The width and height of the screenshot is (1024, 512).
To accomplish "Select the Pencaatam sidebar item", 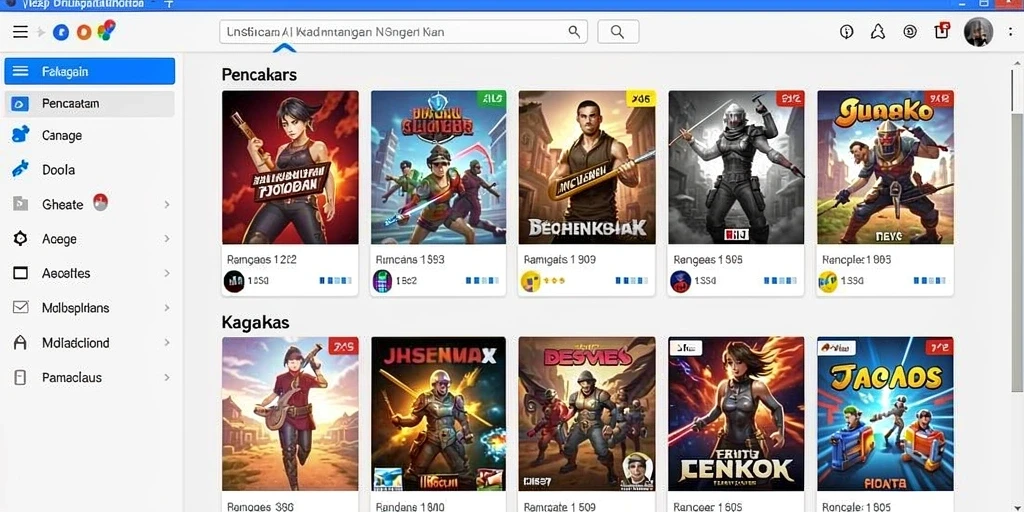I will point(89,103).
